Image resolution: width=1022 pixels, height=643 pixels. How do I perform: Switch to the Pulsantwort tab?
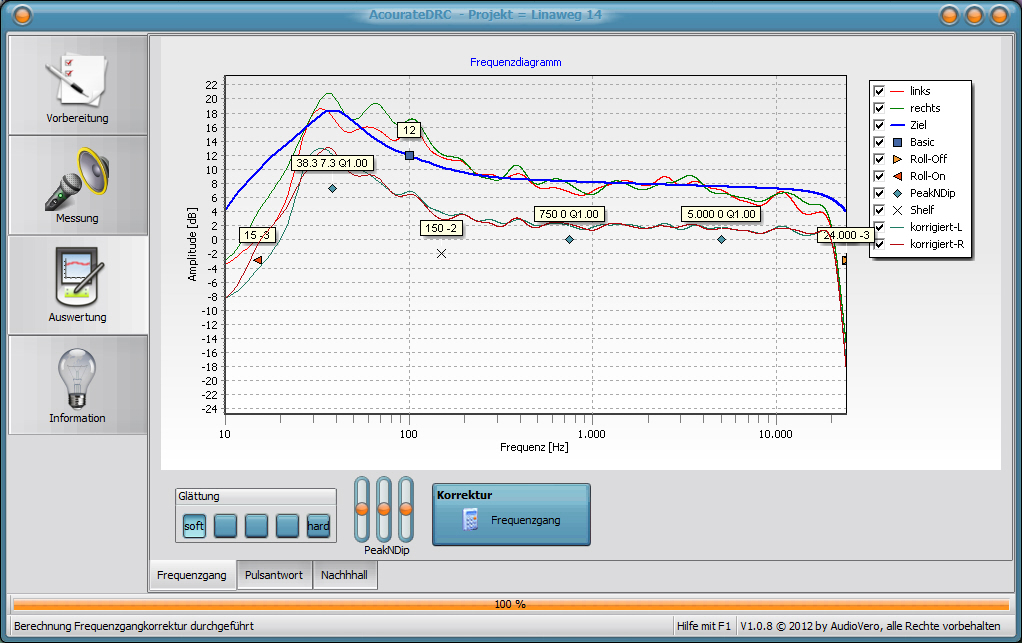point(274,575)
